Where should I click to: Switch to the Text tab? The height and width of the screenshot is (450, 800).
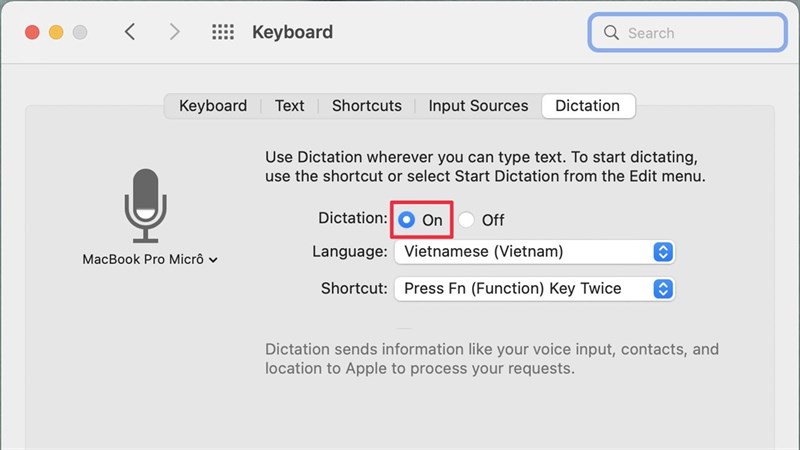289,106
